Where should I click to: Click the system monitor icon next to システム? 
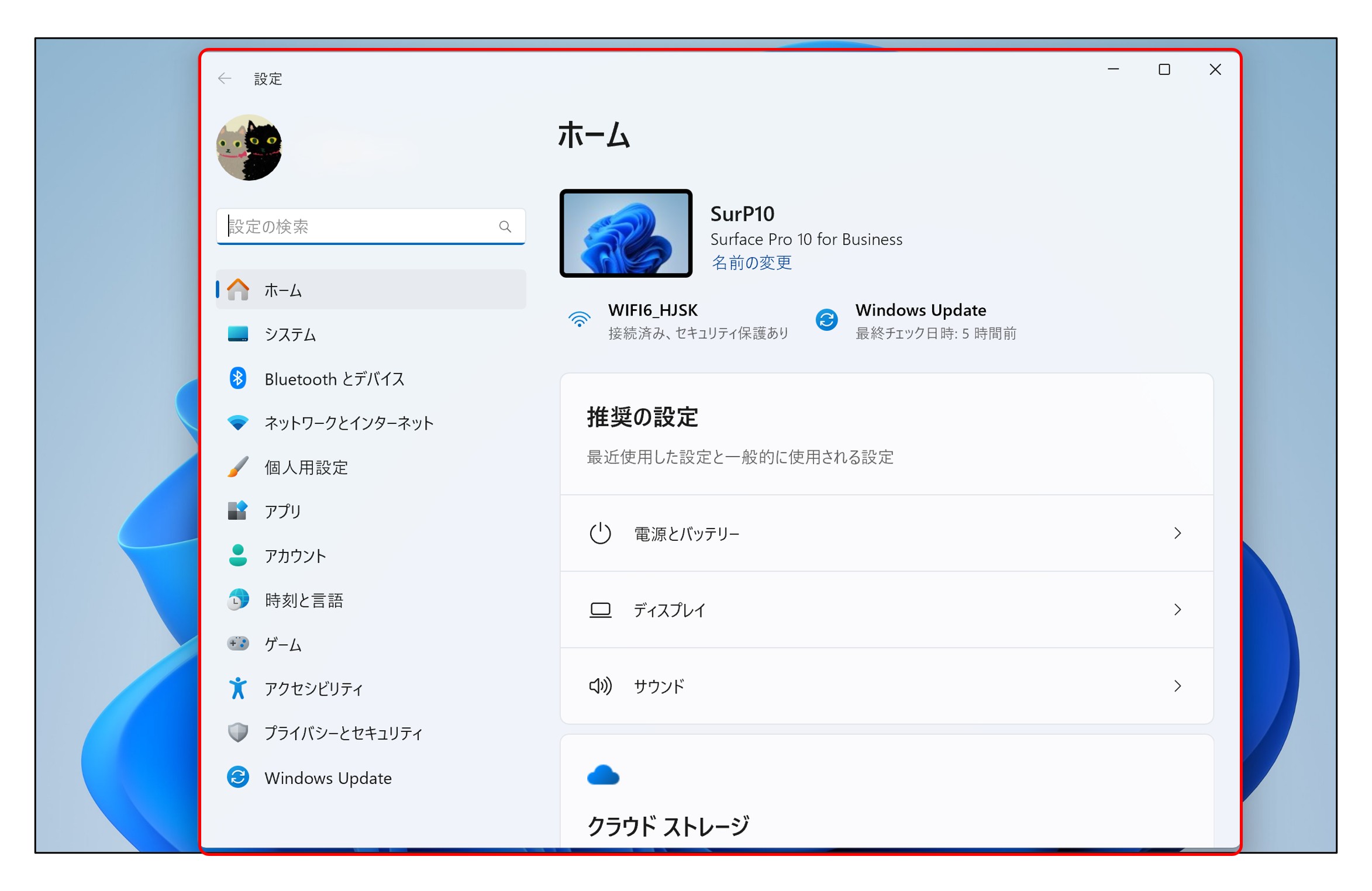coord(237,334)
